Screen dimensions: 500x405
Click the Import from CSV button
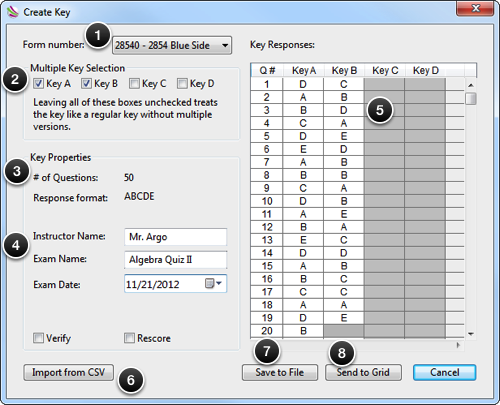tap(69, 372)
